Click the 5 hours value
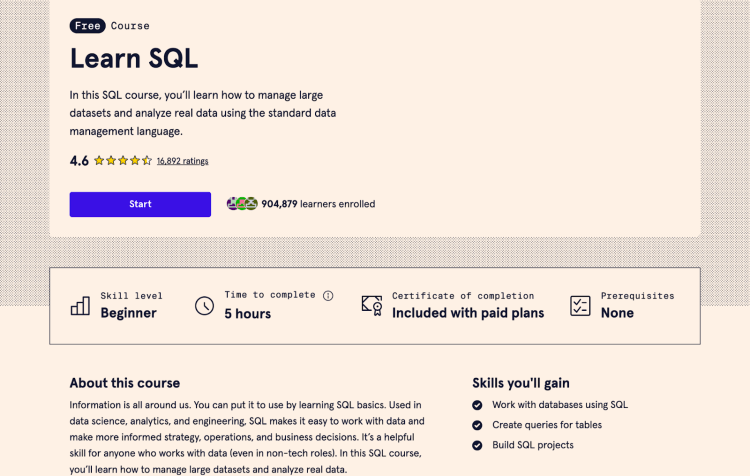The image size is (750, 476). point(248,314)
